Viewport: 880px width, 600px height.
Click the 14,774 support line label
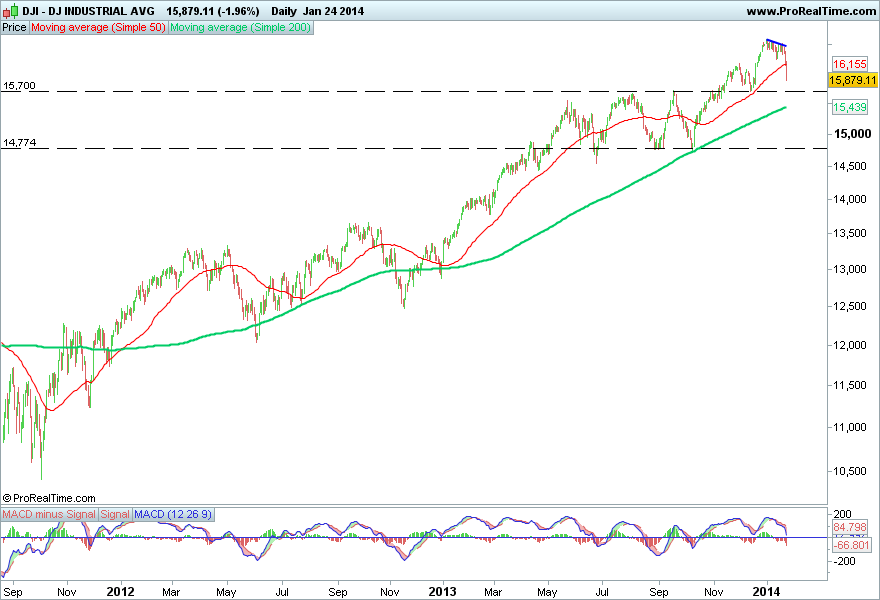19,143
